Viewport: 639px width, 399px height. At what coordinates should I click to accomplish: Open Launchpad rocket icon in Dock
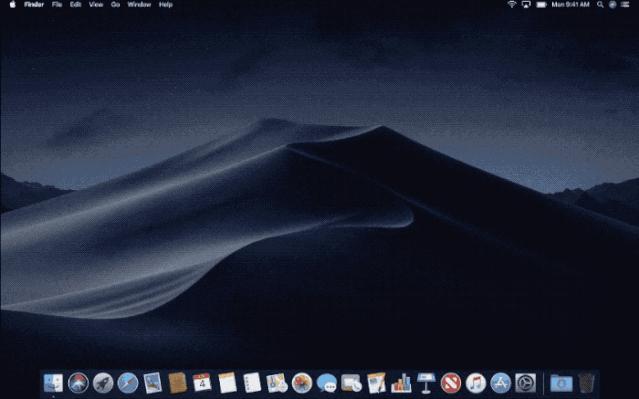103,383
